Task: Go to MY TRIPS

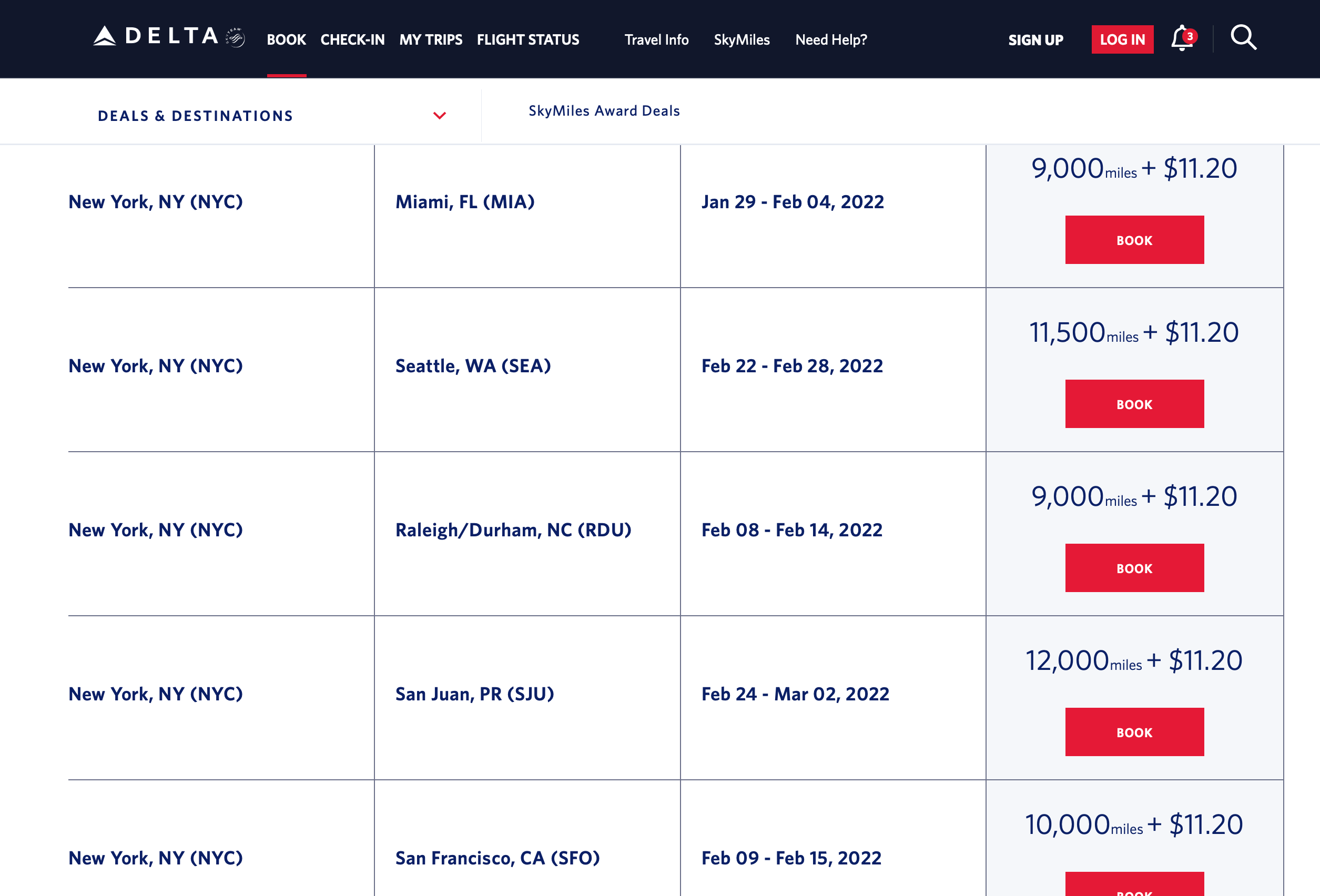Action: pyautogui.click(x=431, y=40)
